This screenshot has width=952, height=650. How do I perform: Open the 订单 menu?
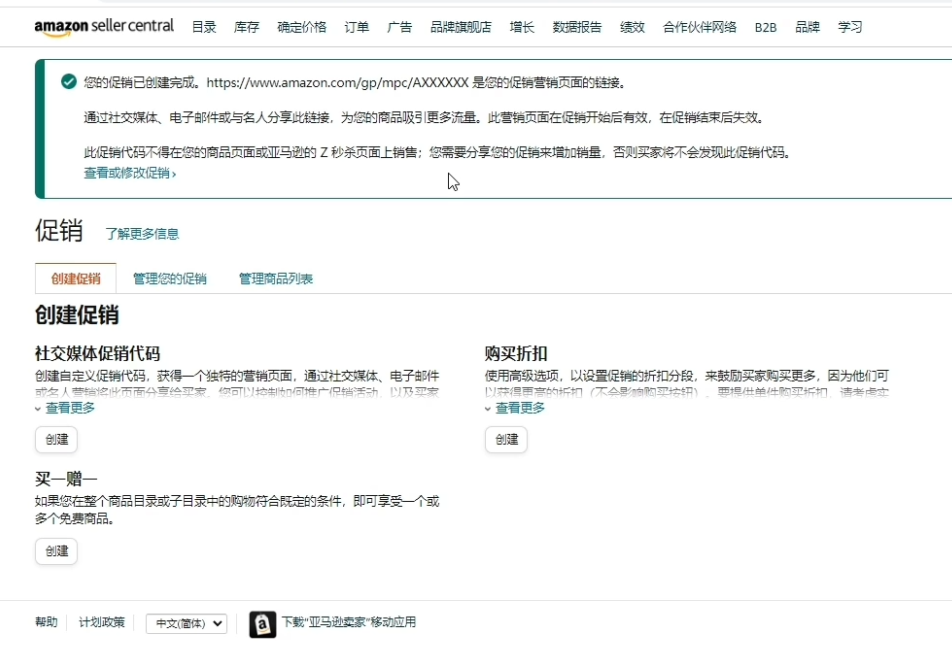pyautogui.click(x=356, y=27)
